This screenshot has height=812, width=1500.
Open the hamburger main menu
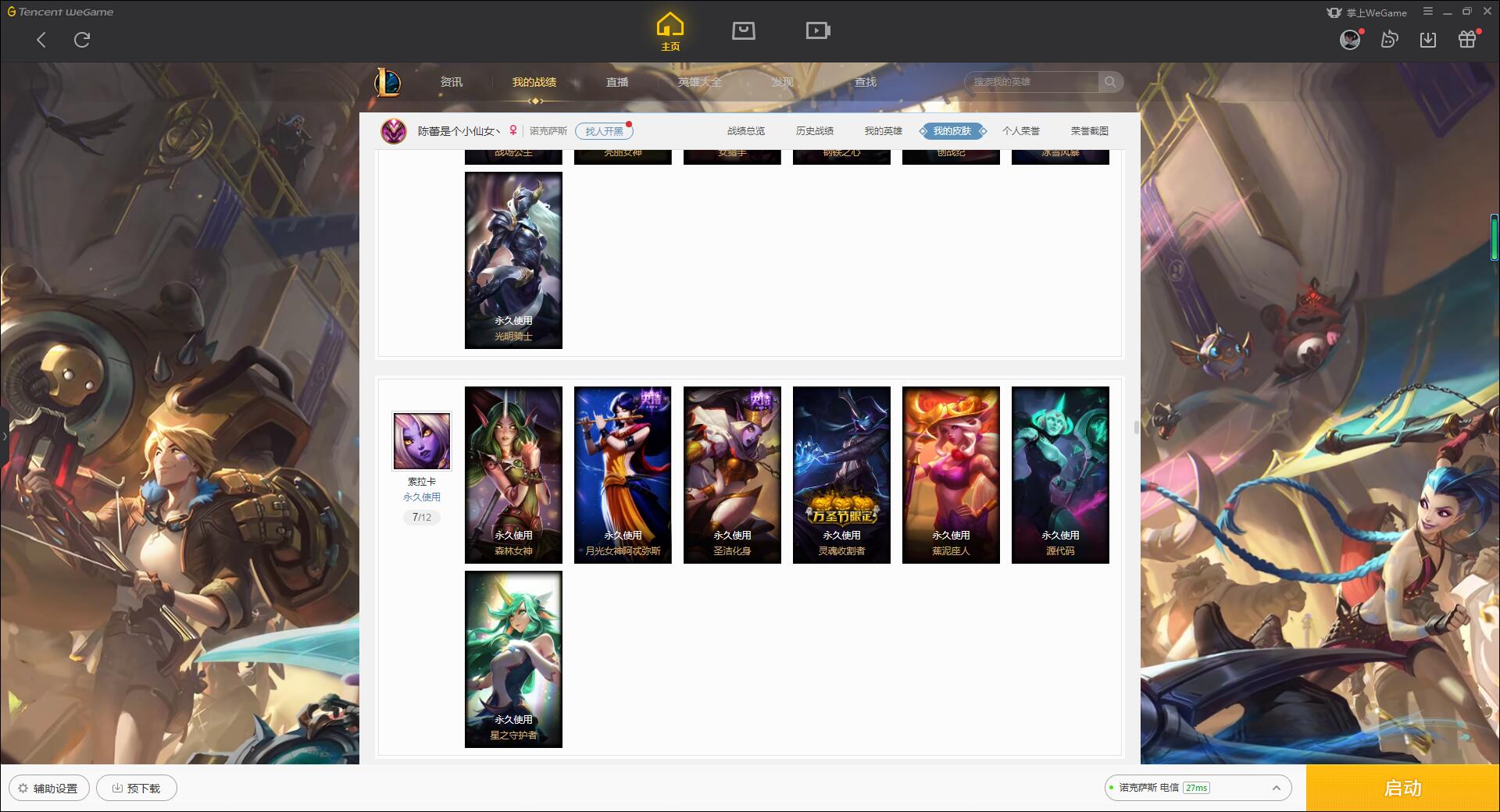pyautogui.click(x=1428, y=12)
